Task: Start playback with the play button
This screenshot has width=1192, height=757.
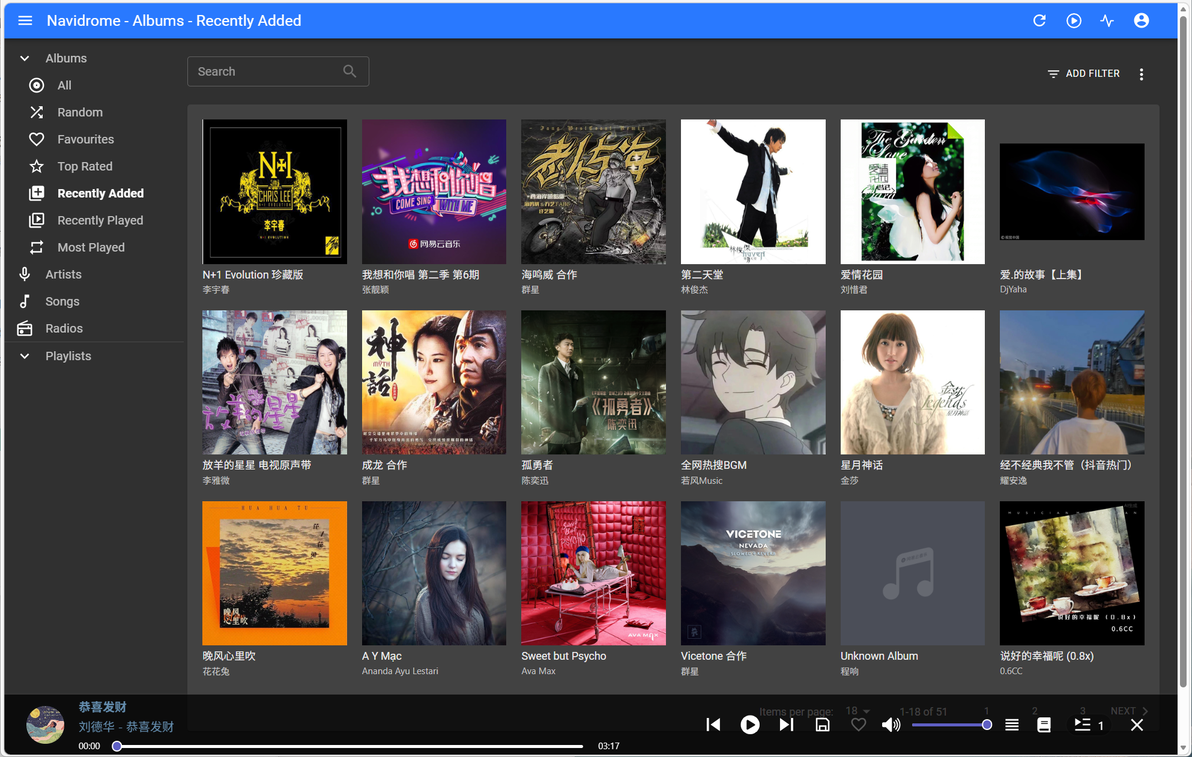Action: pyautogui.click(x=750, y=725)
